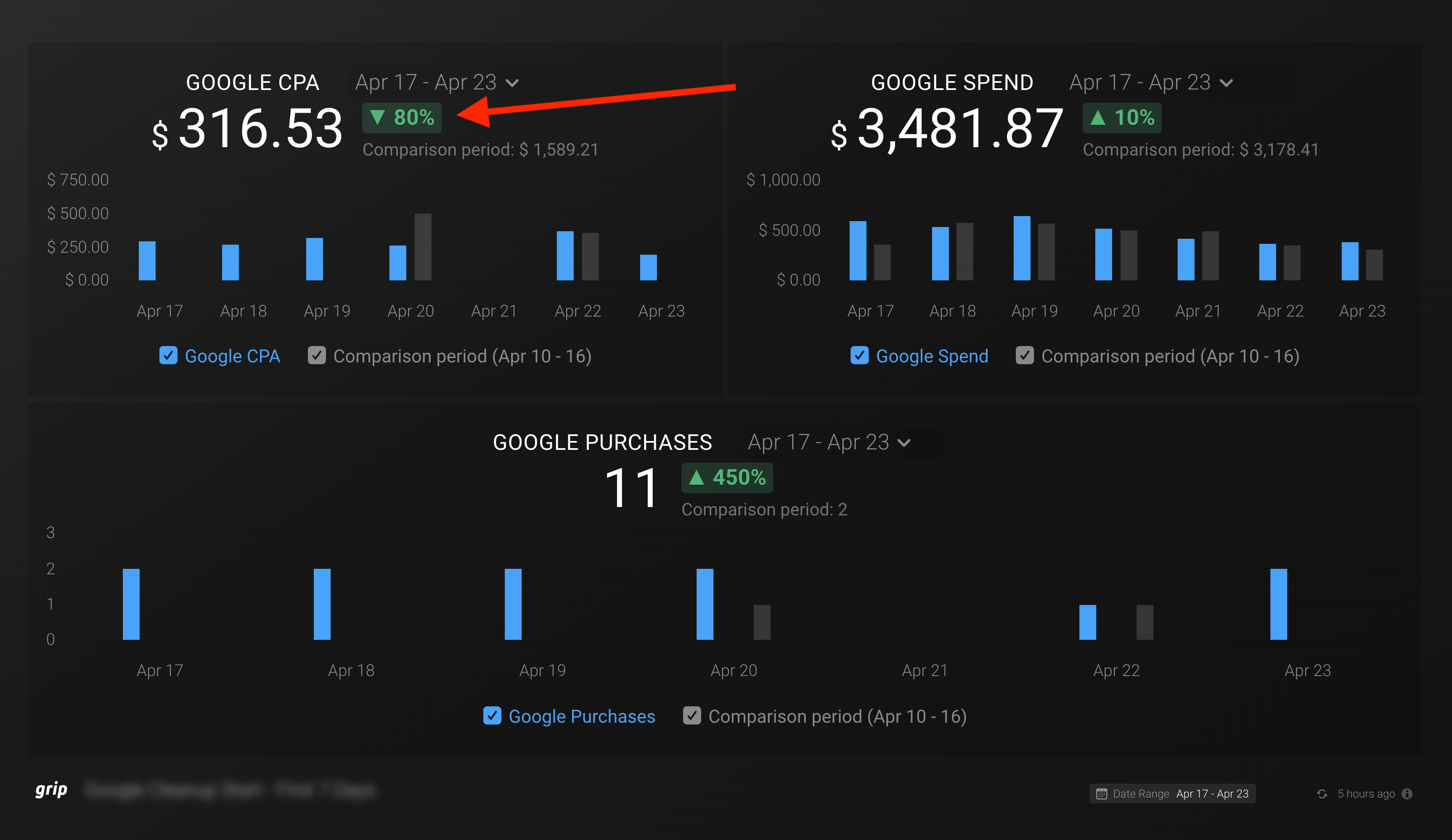The image size is (1452, 840).
Task: Open the Google Spend date range dropdown
Action: [1151, 82]
